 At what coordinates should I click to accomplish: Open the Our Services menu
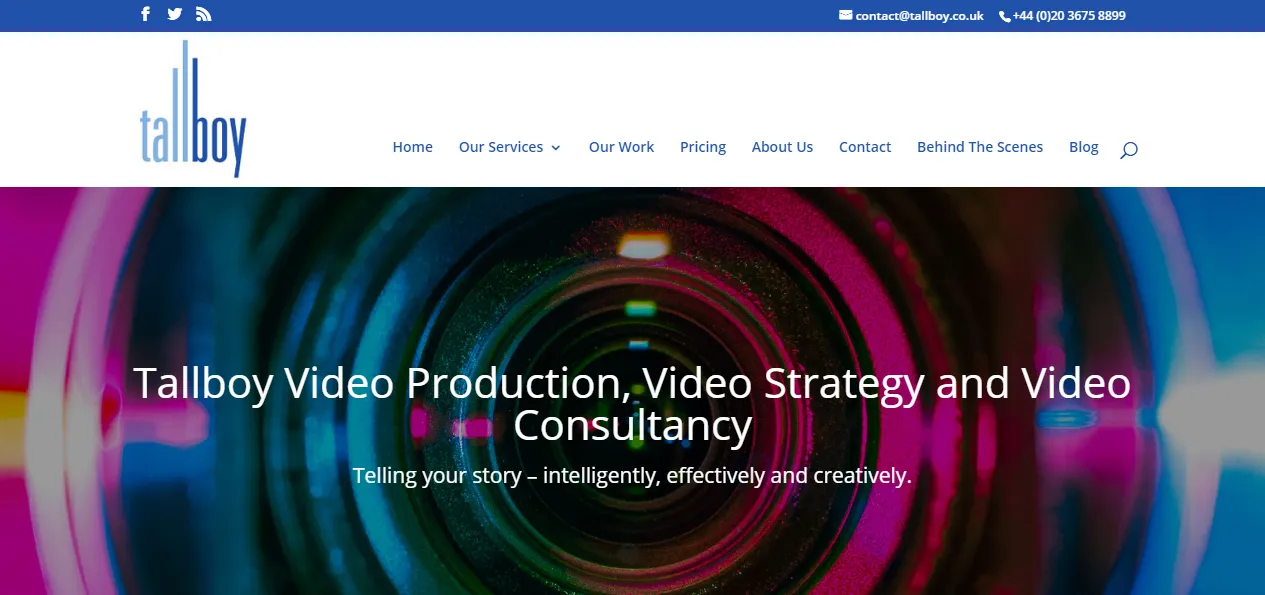point(501,147)
